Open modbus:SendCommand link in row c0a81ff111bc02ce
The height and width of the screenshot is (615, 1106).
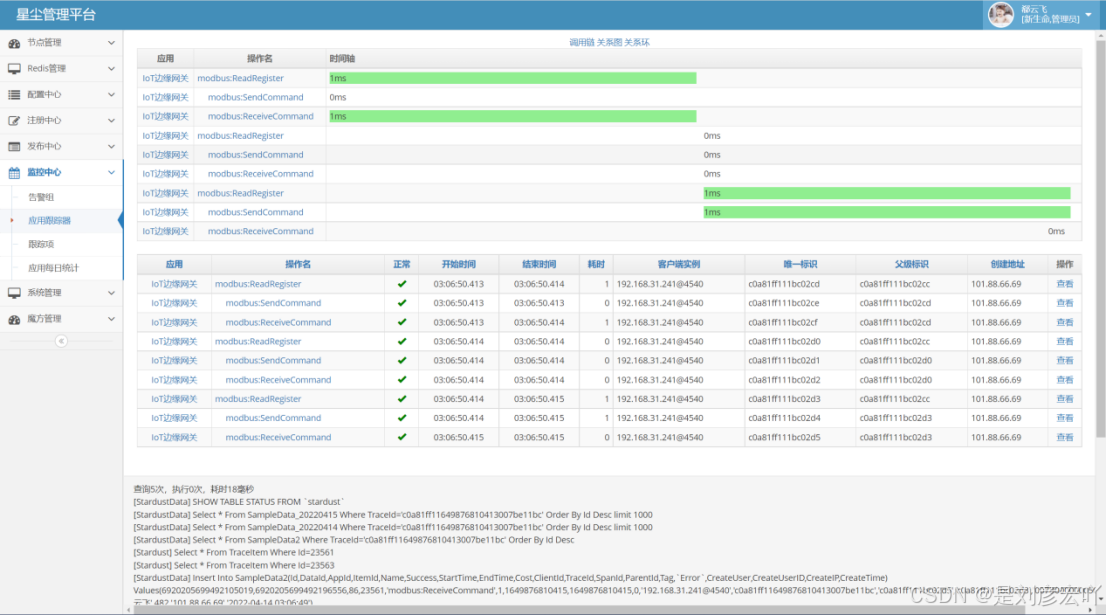(273, 303)
